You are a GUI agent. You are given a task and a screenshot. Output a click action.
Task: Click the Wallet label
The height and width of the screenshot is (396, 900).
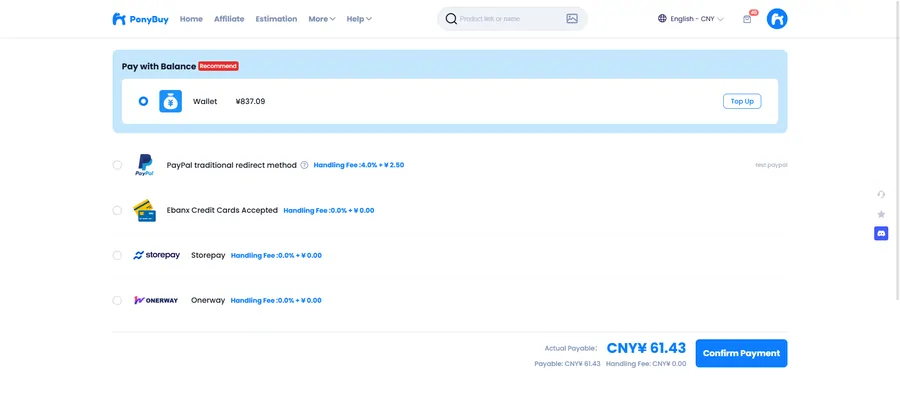coord(205,101)
